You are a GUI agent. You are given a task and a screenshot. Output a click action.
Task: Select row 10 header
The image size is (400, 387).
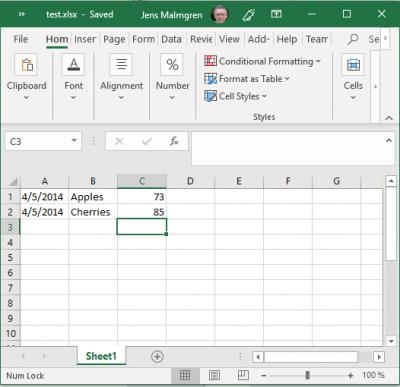[x=10, y=333]
